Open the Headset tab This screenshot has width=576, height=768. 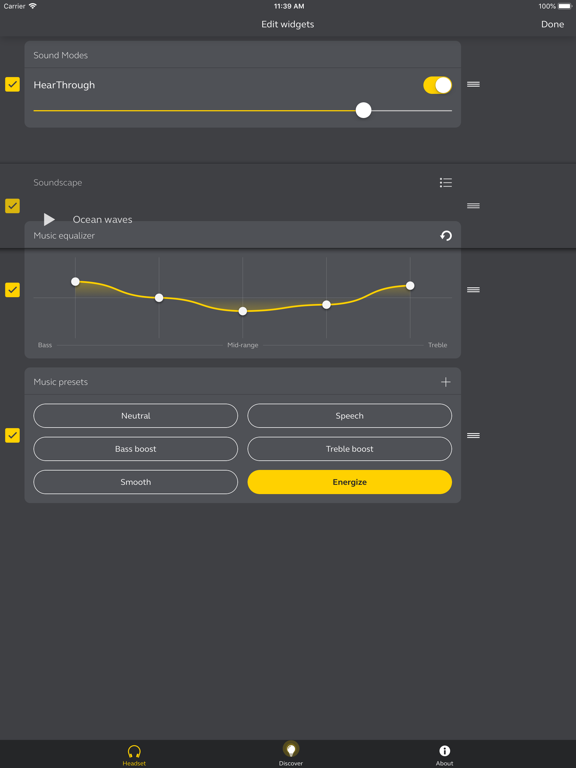tap(134, 755)
